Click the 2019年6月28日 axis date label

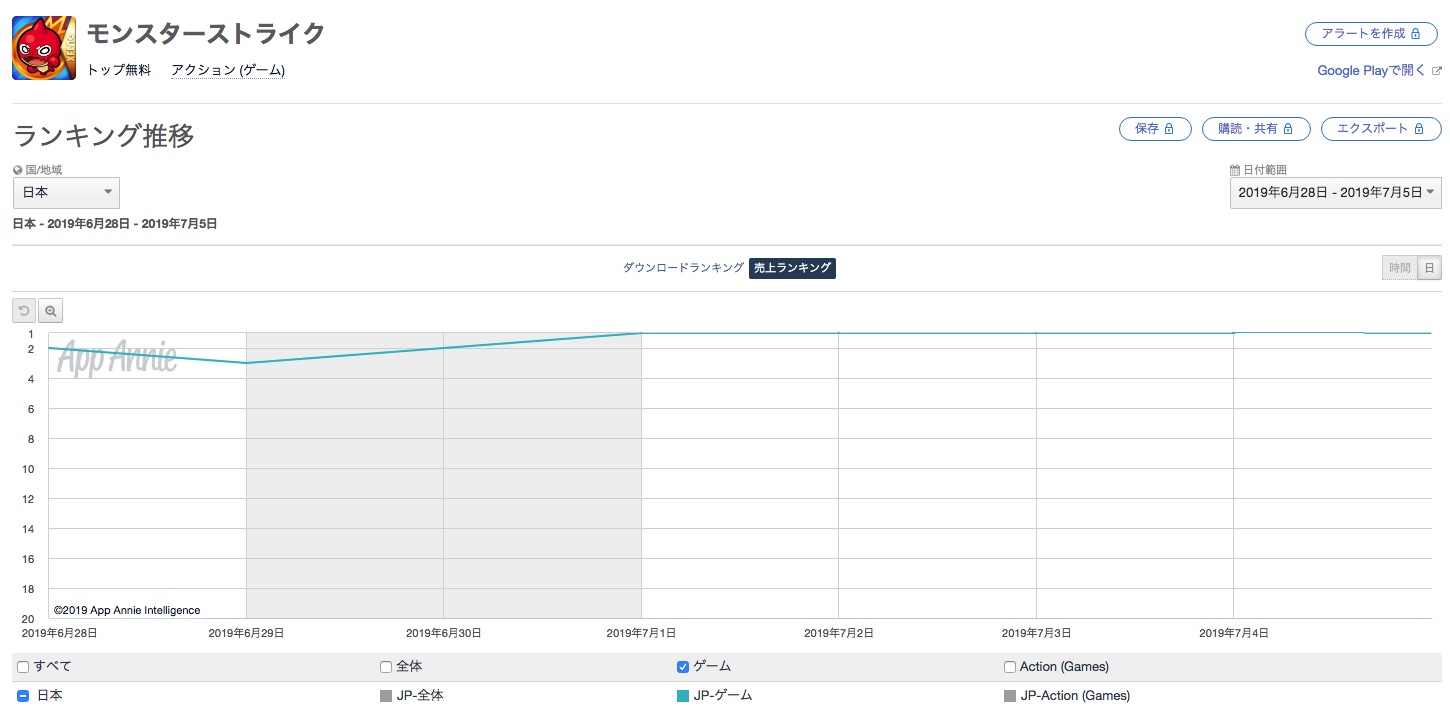(x=59, y=633)
